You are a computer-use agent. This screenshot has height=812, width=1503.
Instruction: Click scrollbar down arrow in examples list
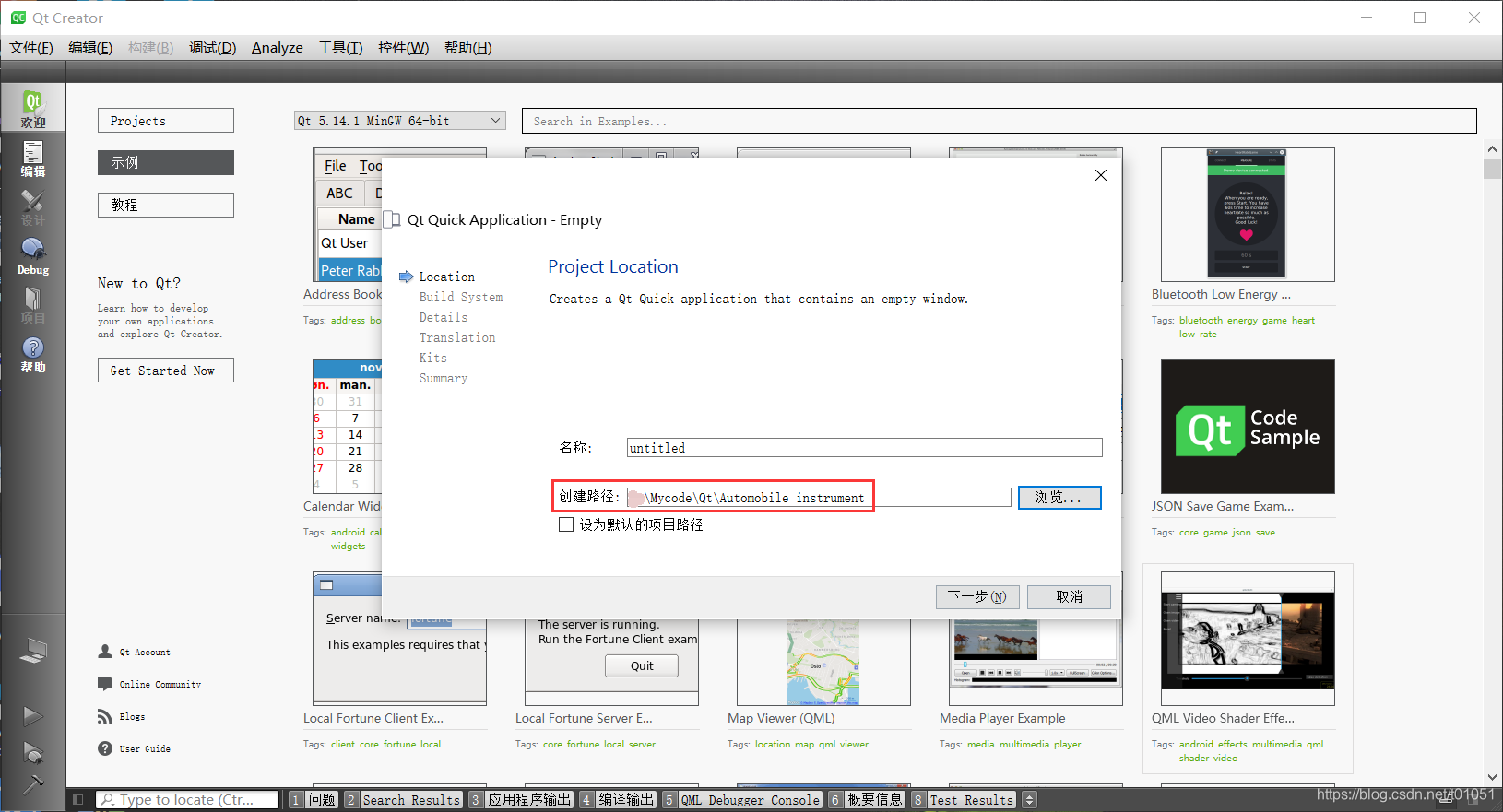pos(1493,777)
